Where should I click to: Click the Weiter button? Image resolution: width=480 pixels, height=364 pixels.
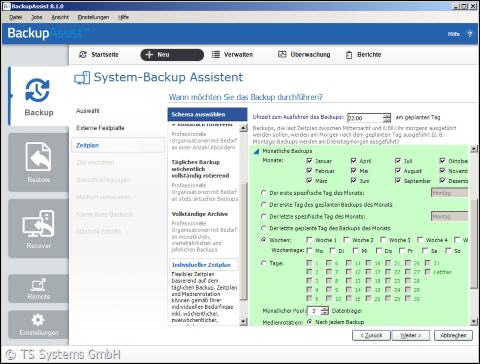click(x=411, y=335)
